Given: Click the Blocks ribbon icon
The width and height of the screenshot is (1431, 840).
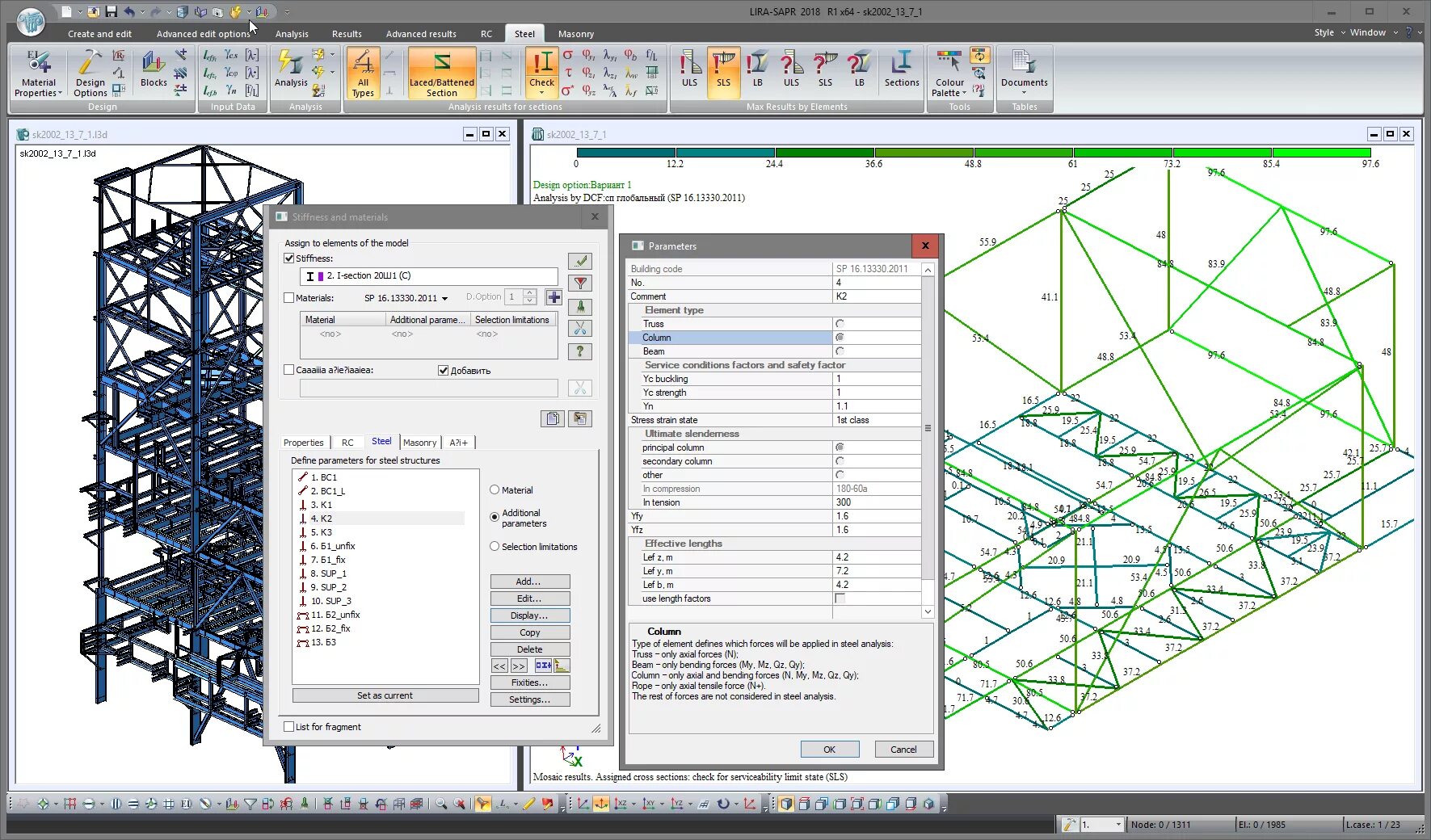Looking at the screenshot, I should tap(154, 69).
